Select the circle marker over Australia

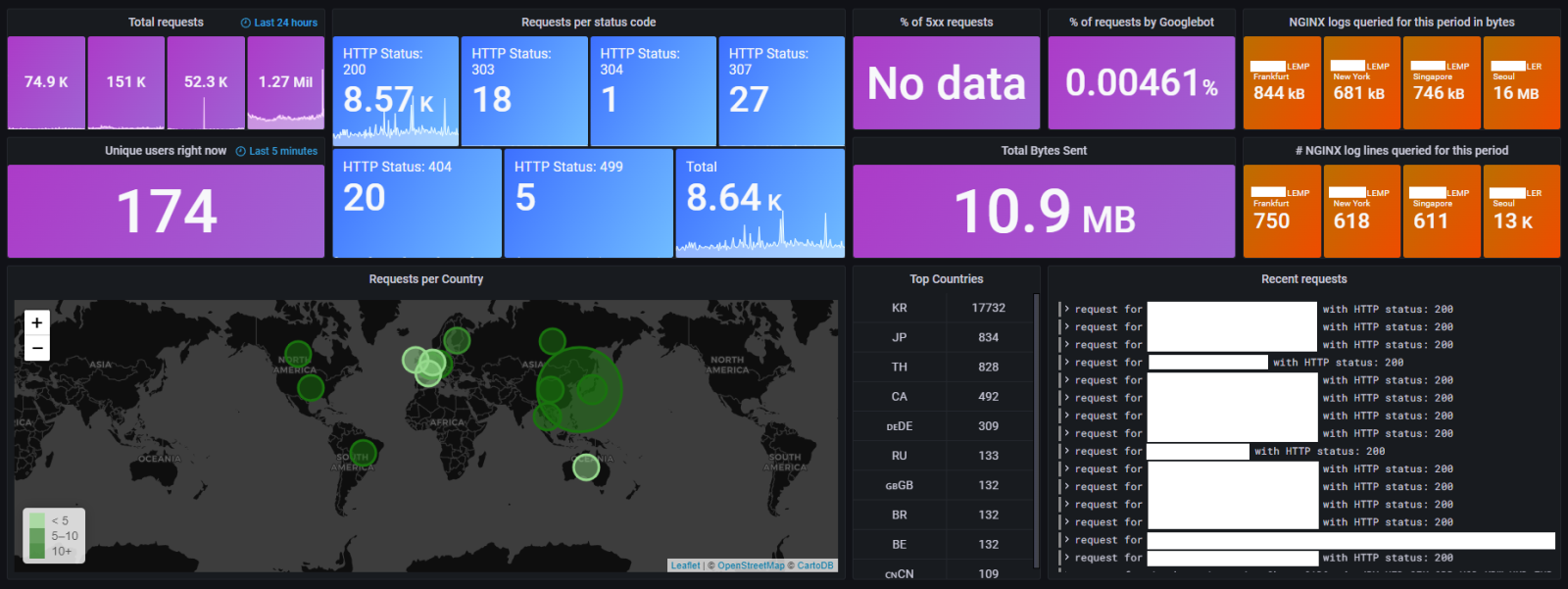click(x=586, y=467)
